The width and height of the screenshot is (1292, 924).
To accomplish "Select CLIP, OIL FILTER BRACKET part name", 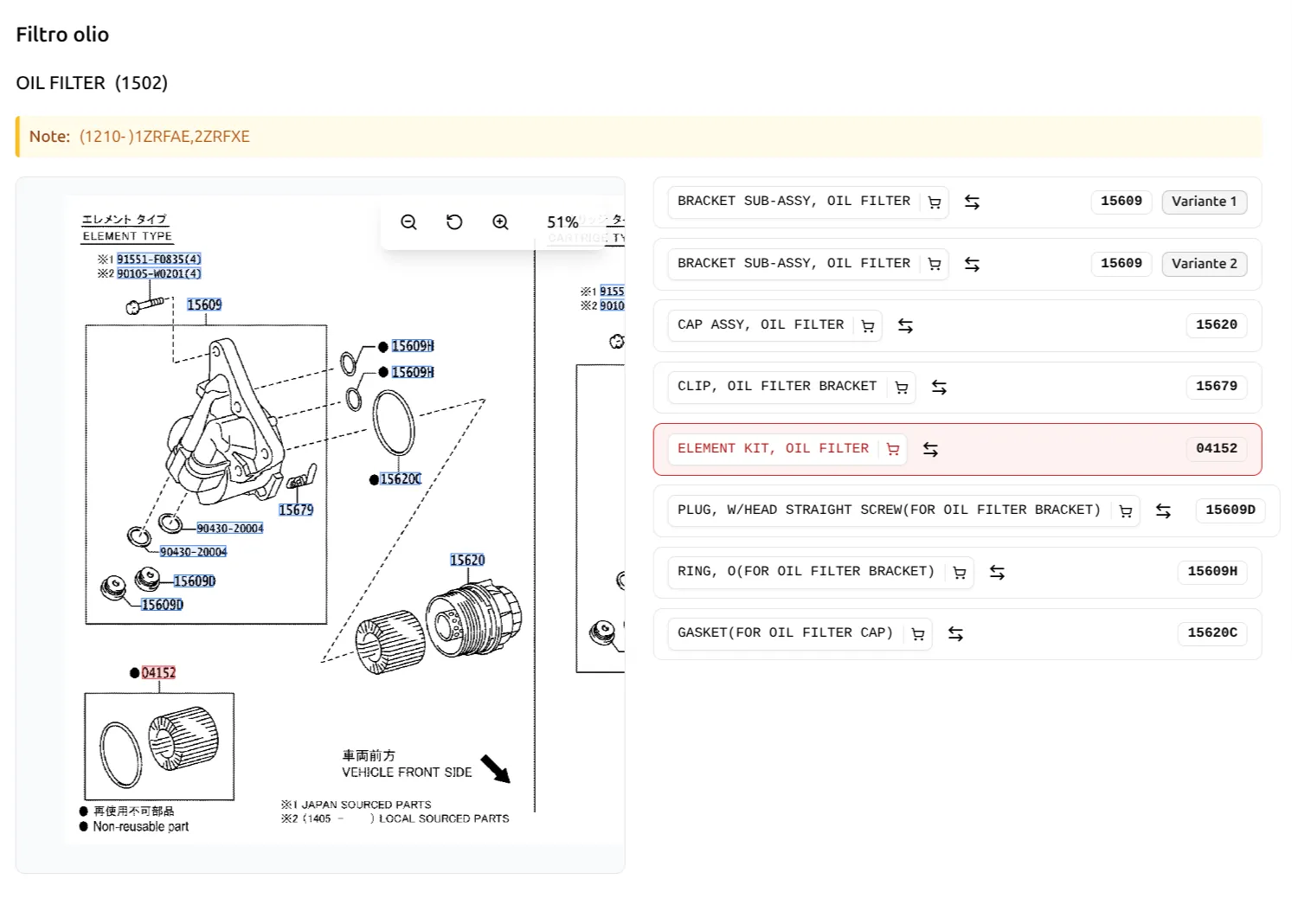I will [777, 387].
